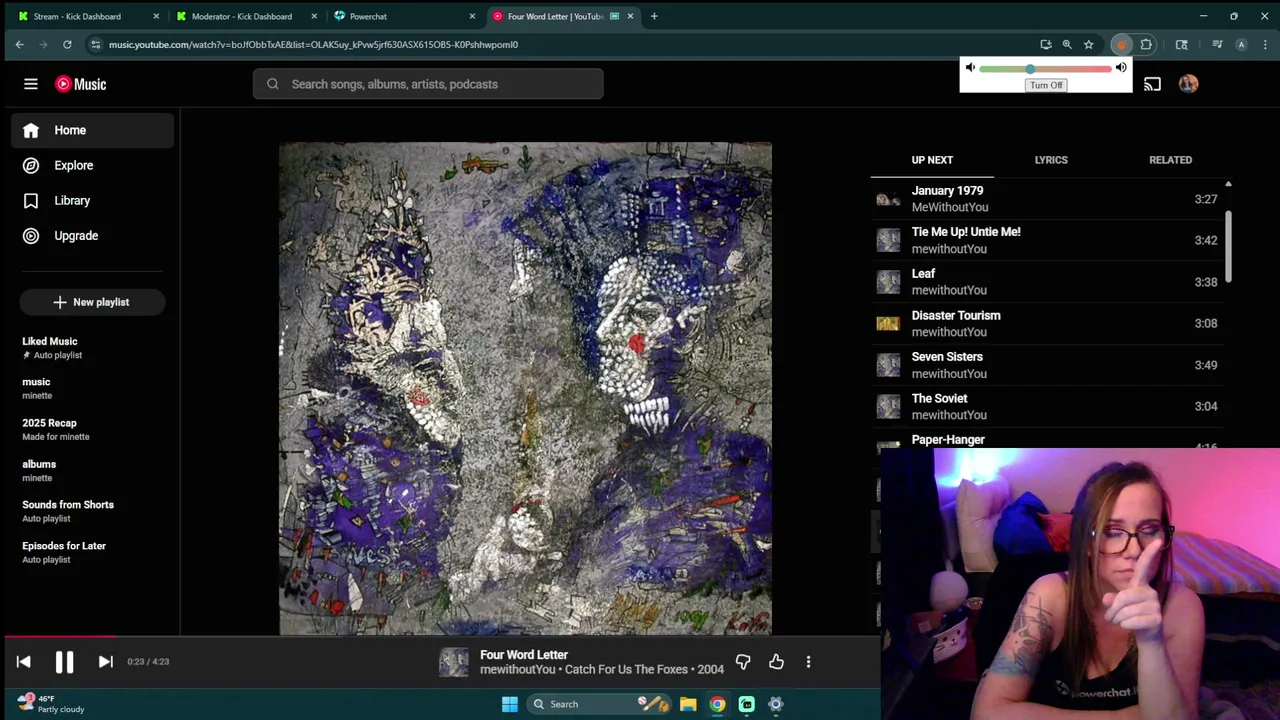The width and height of the screenshot is (1280, 720).
Task: Click the high volume speaker icon
Action: tap(1121, 68)
